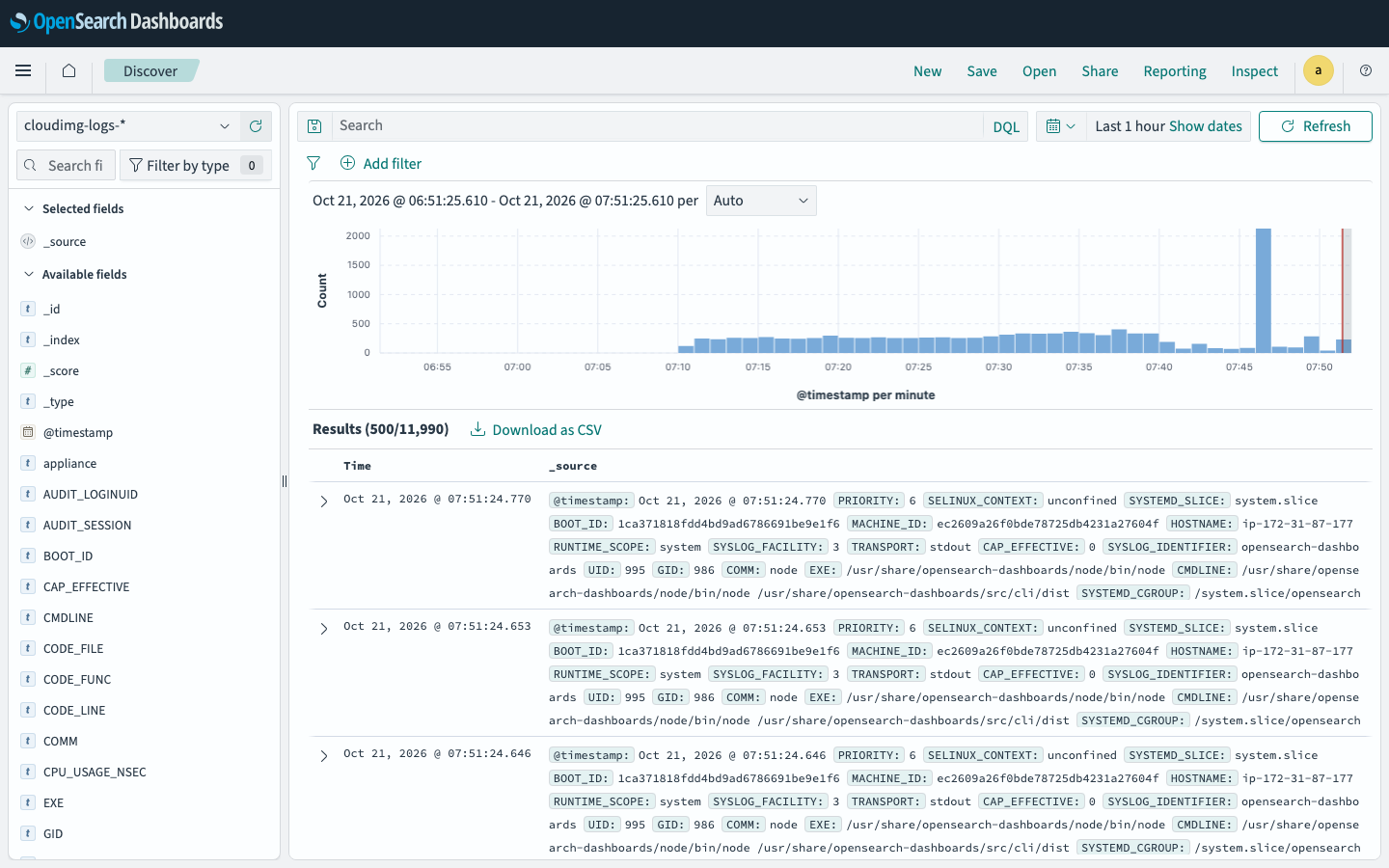Image resolution: width=1389 pixels, height=868 pixels.
Task: Expand the 07:51:24.653 log row
Action: [x=324, y=629]
